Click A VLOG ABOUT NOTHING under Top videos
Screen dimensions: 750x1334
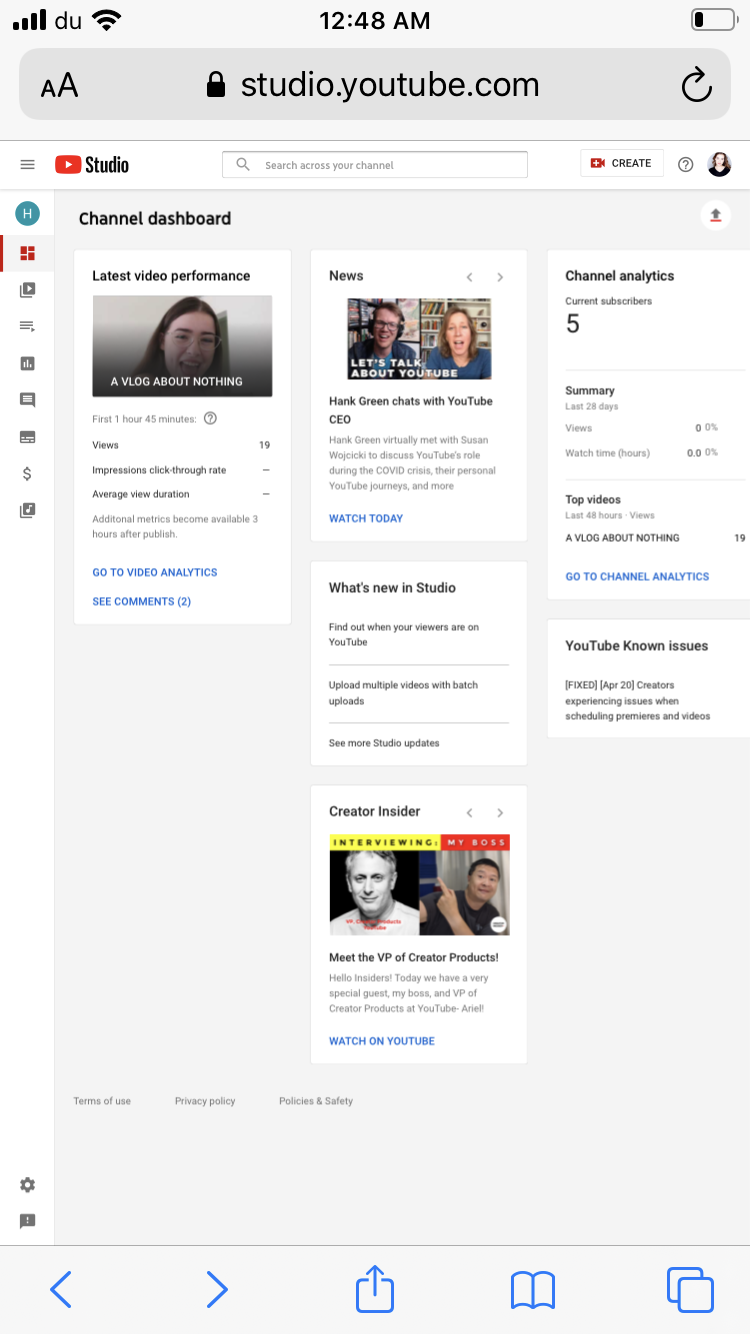(622, 538)
